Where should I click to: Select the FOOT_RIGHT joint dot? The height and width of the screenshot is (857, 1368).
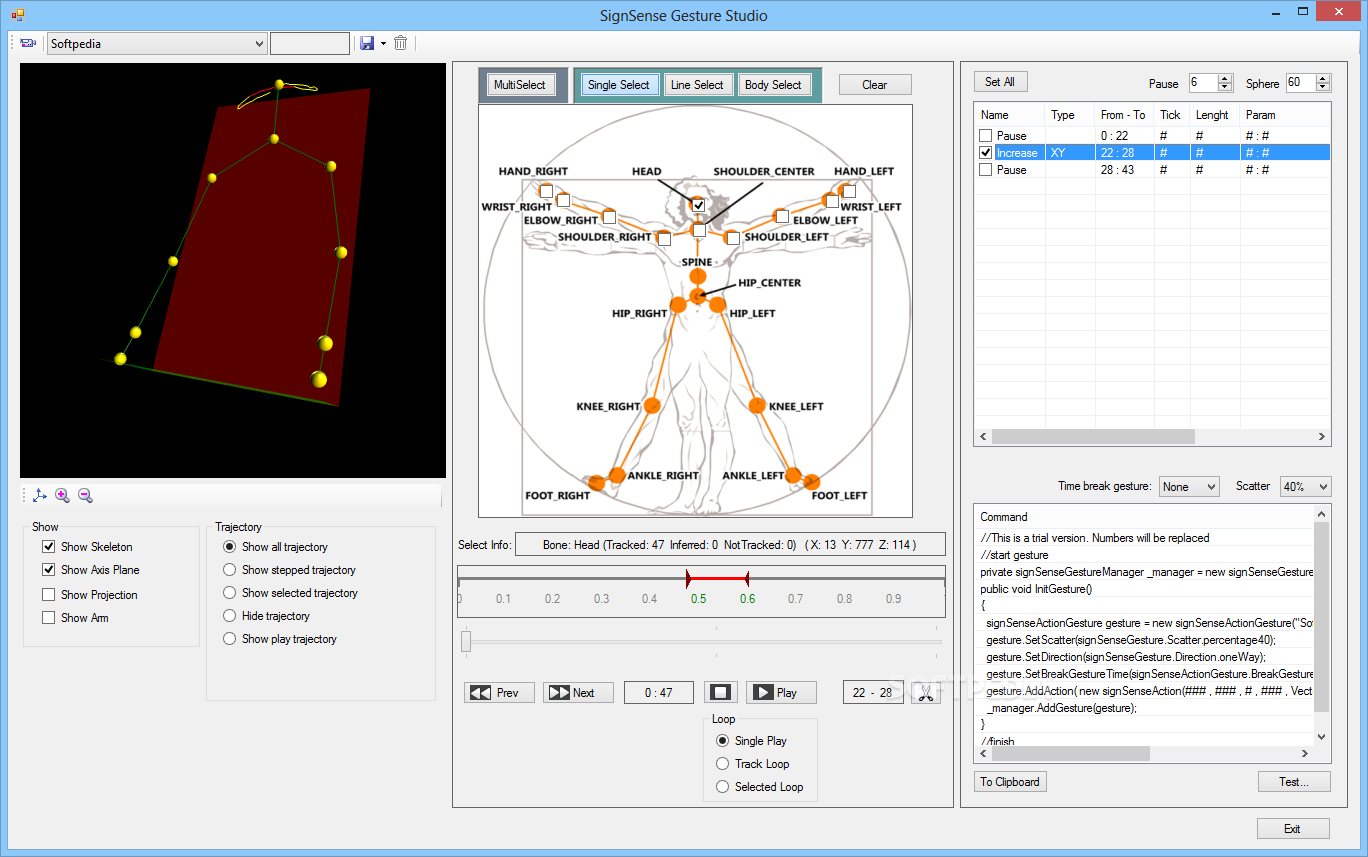coord(598,483)
